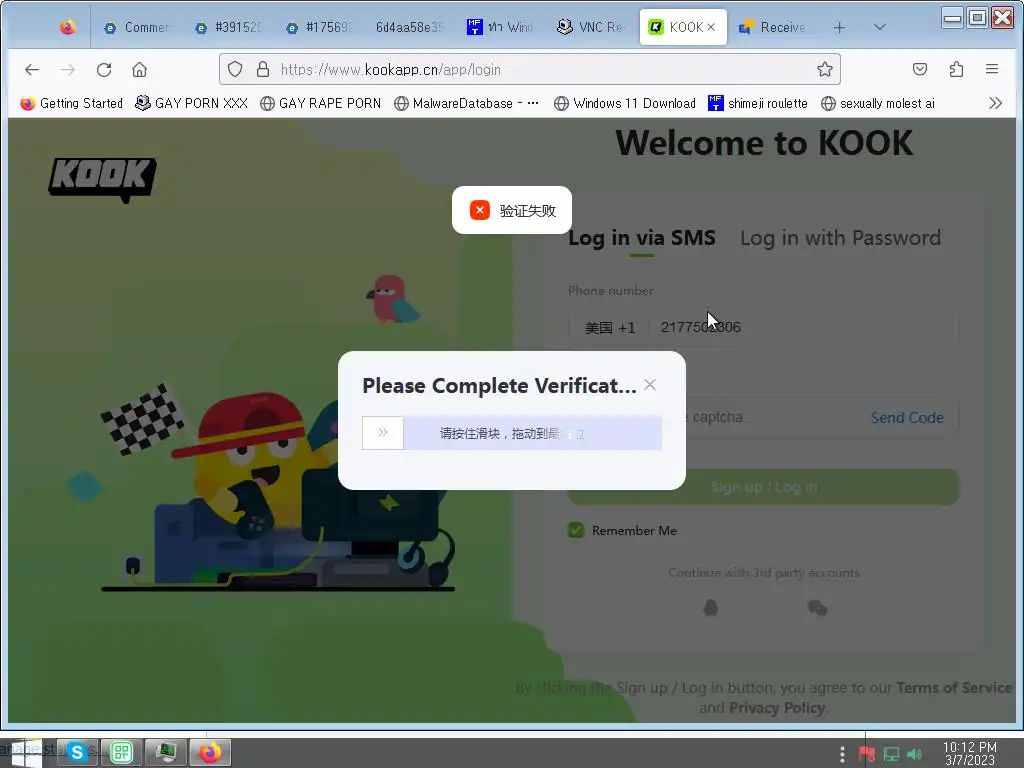Open the Windows 11 Download bookmark
This screenshot has height=768, width=1024.
click(x=624, y=103)
